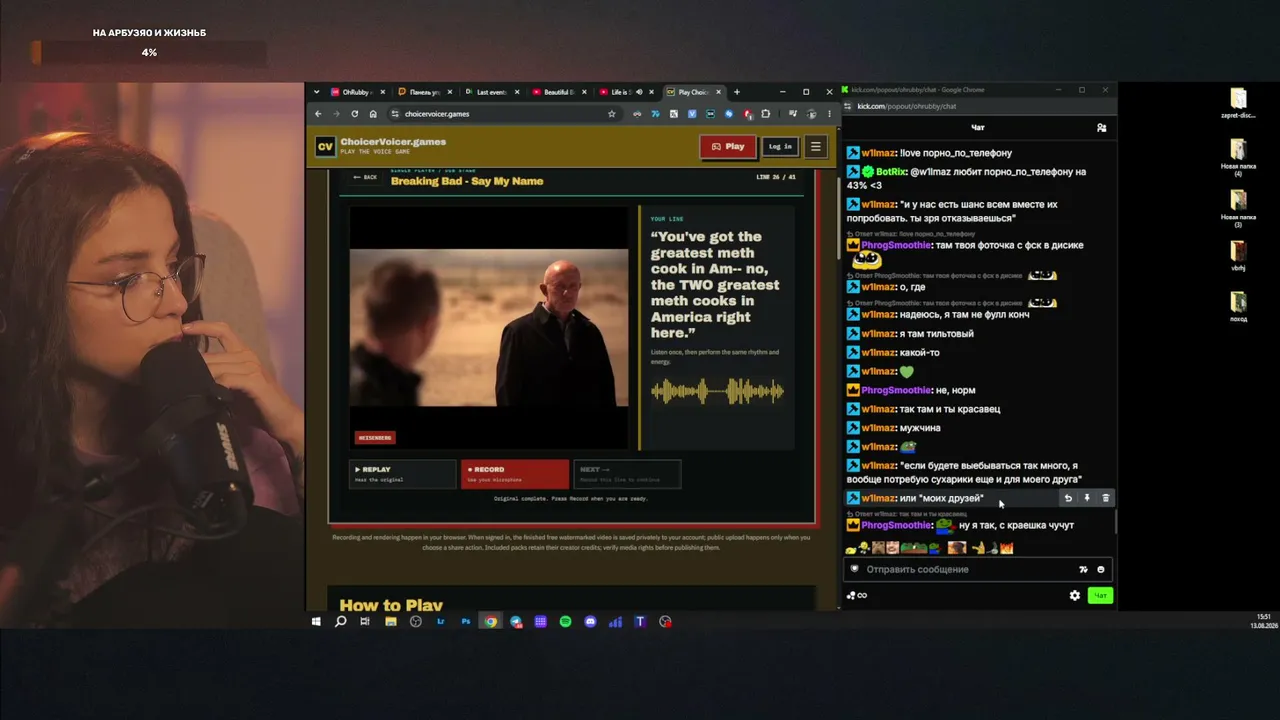Switch to the "Life is" tab

point(625,92)
